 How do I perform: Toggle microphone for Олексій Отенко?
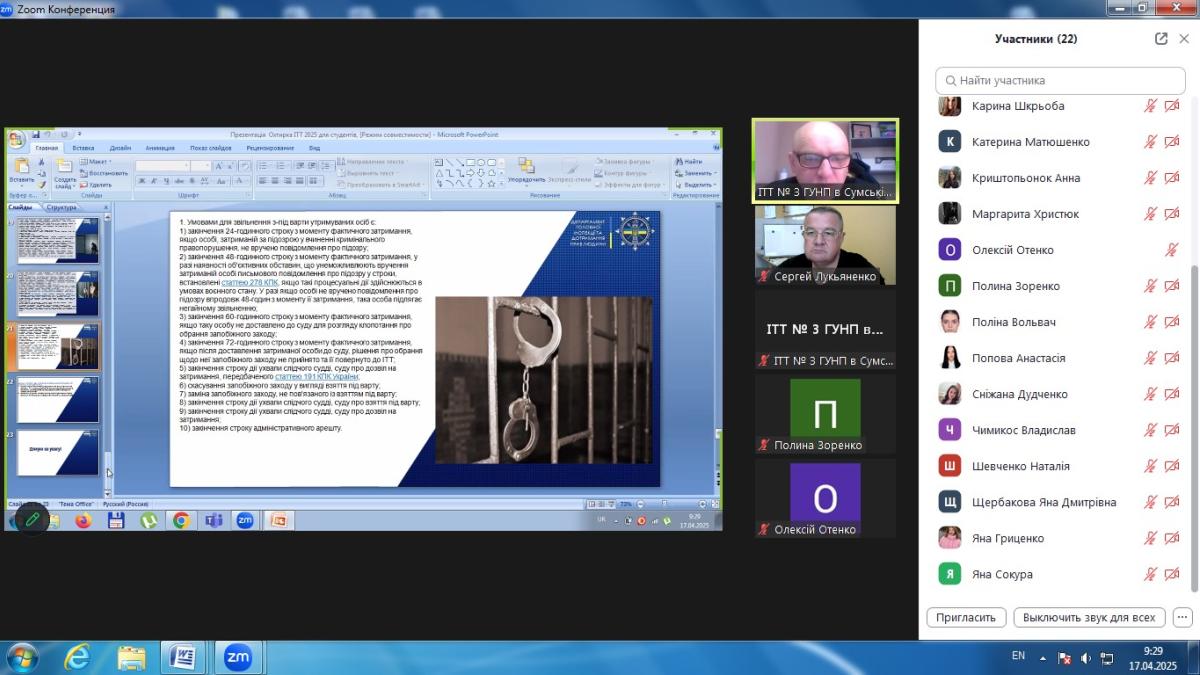(1172, 250)
